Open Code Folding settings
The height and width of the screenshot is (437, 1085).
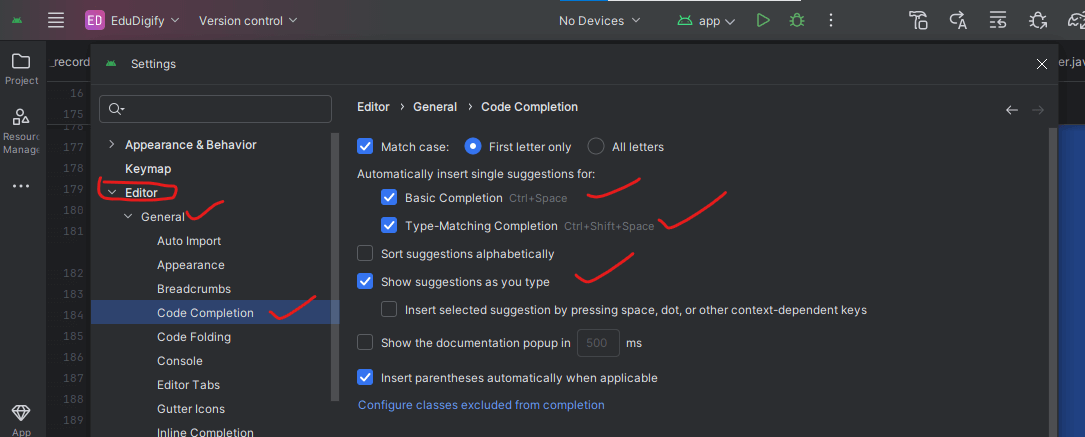coord(194,337)
